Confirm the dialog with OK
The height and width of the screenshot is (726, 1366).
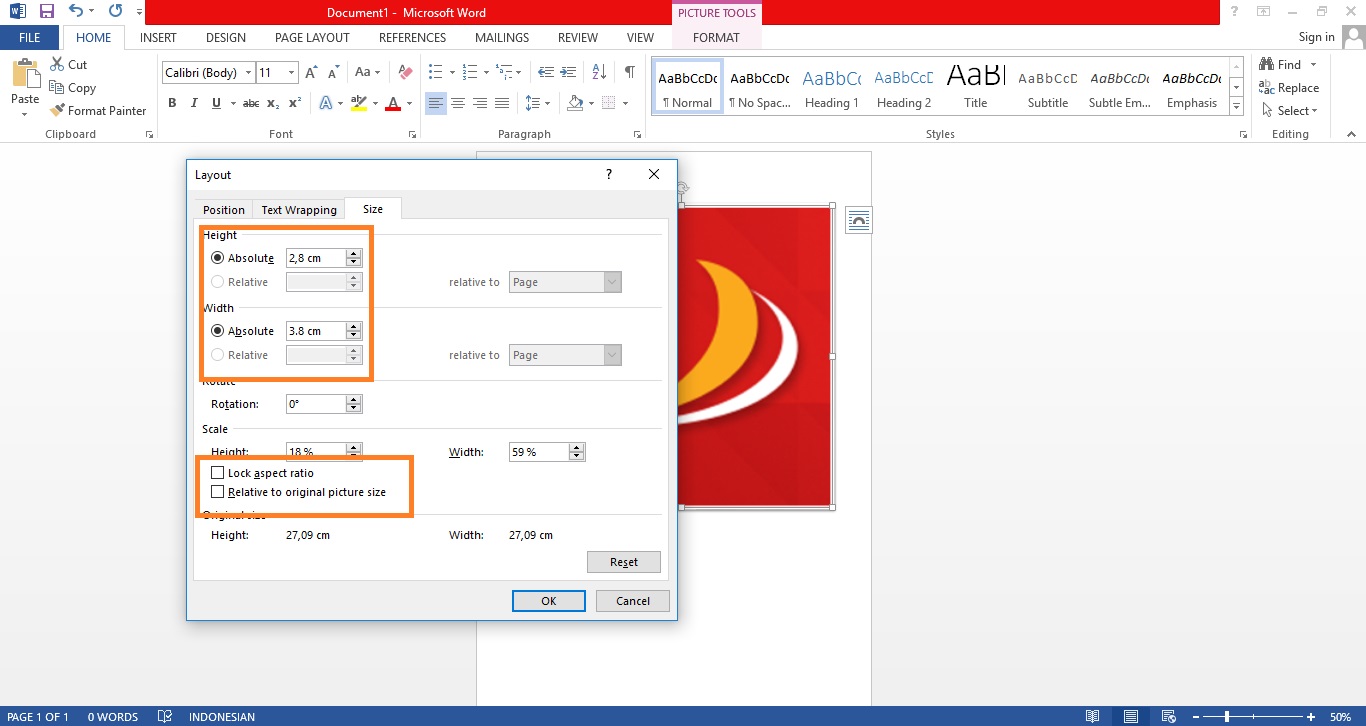coord(548,601)
